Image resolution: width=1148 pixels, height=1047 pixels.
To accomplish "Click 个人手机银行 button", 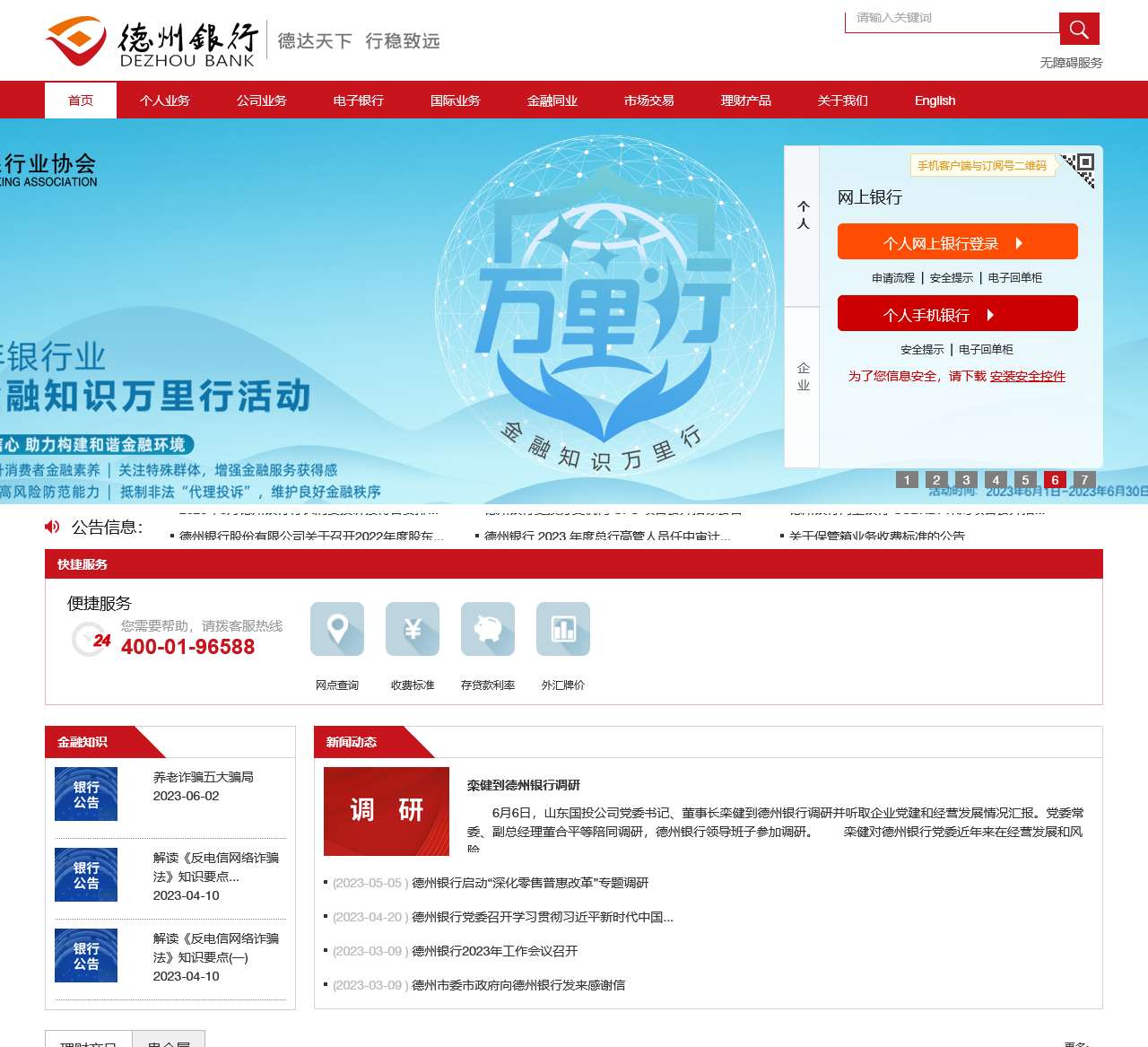I will point(958,314).
